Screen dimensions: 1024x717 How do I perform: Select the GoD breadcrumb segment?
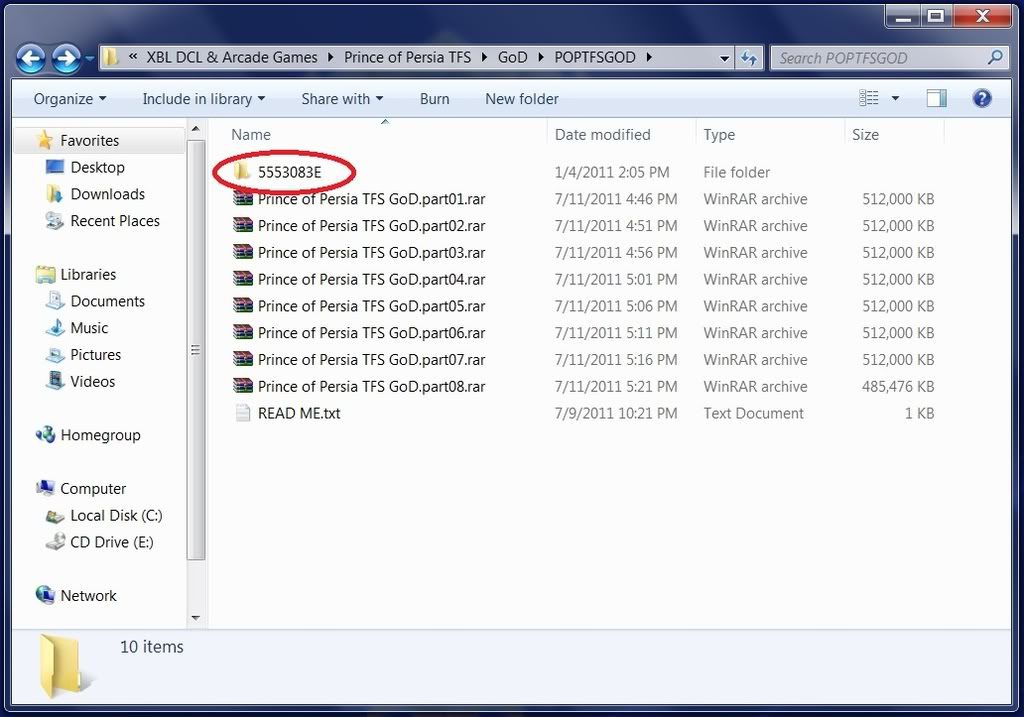coord(512,57)
